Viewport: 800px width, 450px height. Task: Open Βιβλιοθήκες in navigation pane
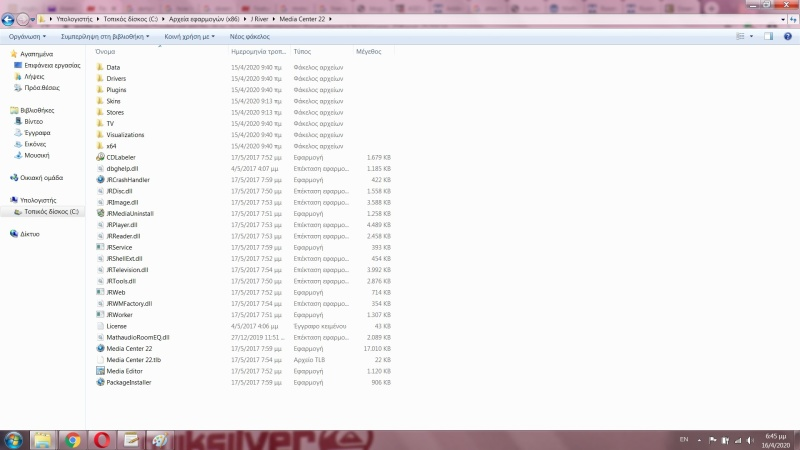point(37,110)
